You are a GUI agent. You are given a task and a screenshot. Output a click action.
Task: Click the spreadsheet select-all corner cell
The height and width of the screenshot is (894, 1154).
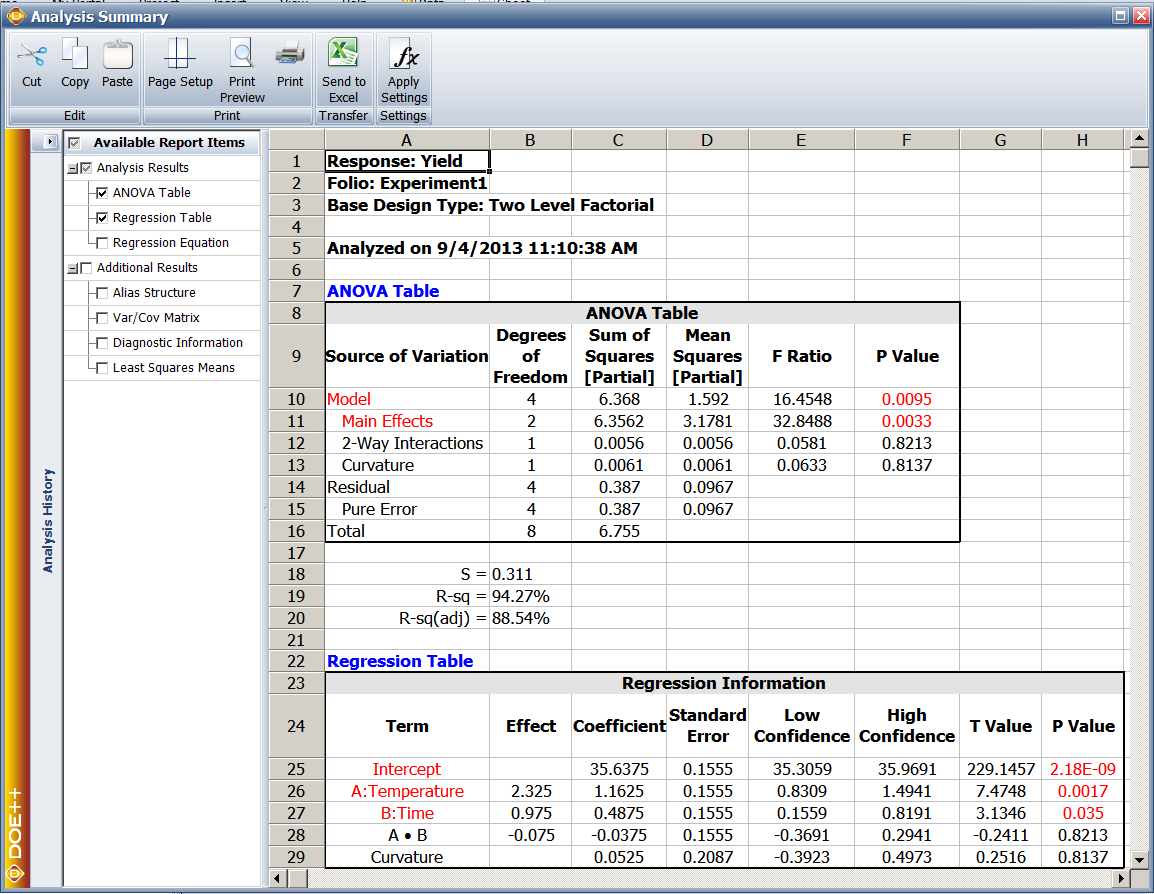point(297,140)
